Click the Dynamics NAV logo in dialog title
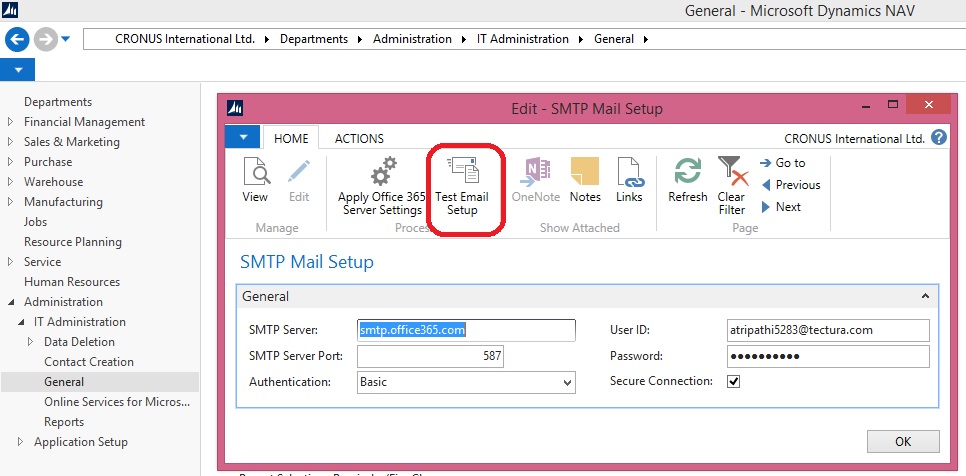 click(x=235, y=109)
